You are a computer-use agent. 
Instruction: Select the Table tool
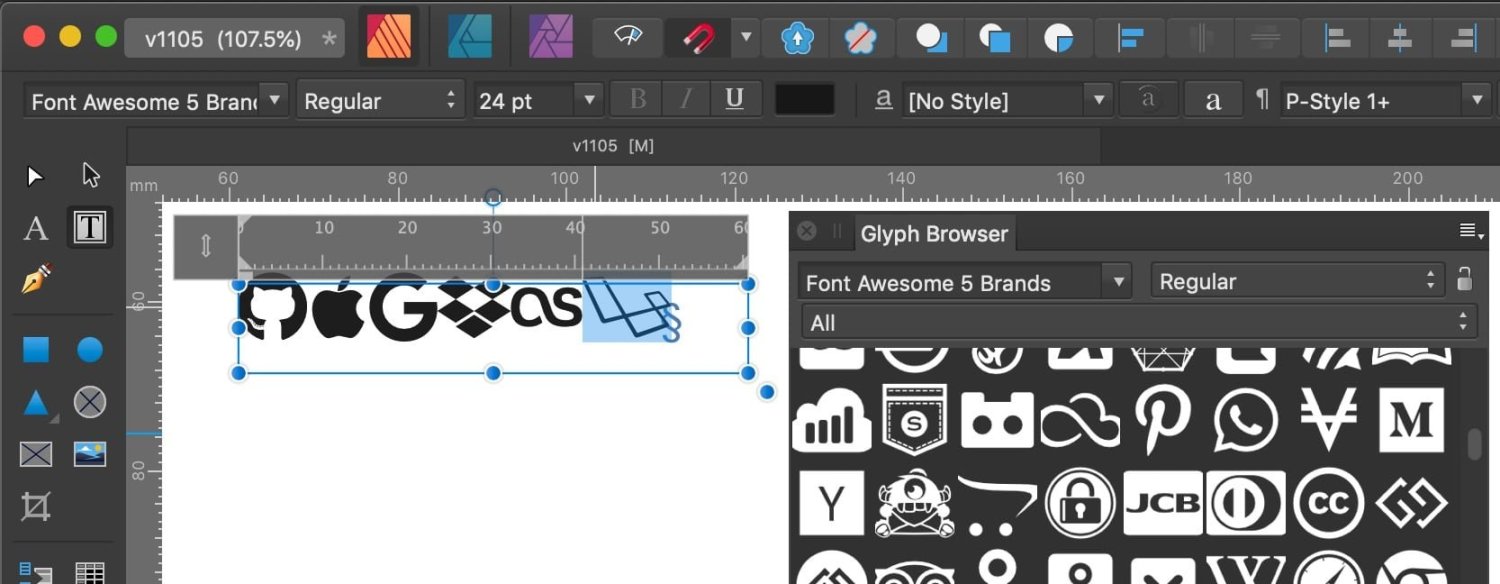89,573
